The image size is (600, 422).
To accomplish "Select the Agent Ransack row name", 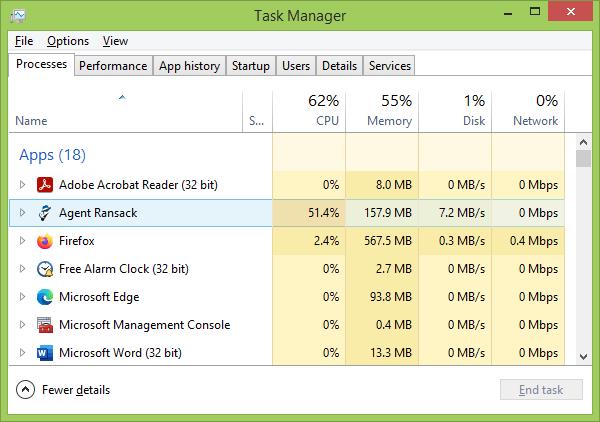I will (98, 213).
